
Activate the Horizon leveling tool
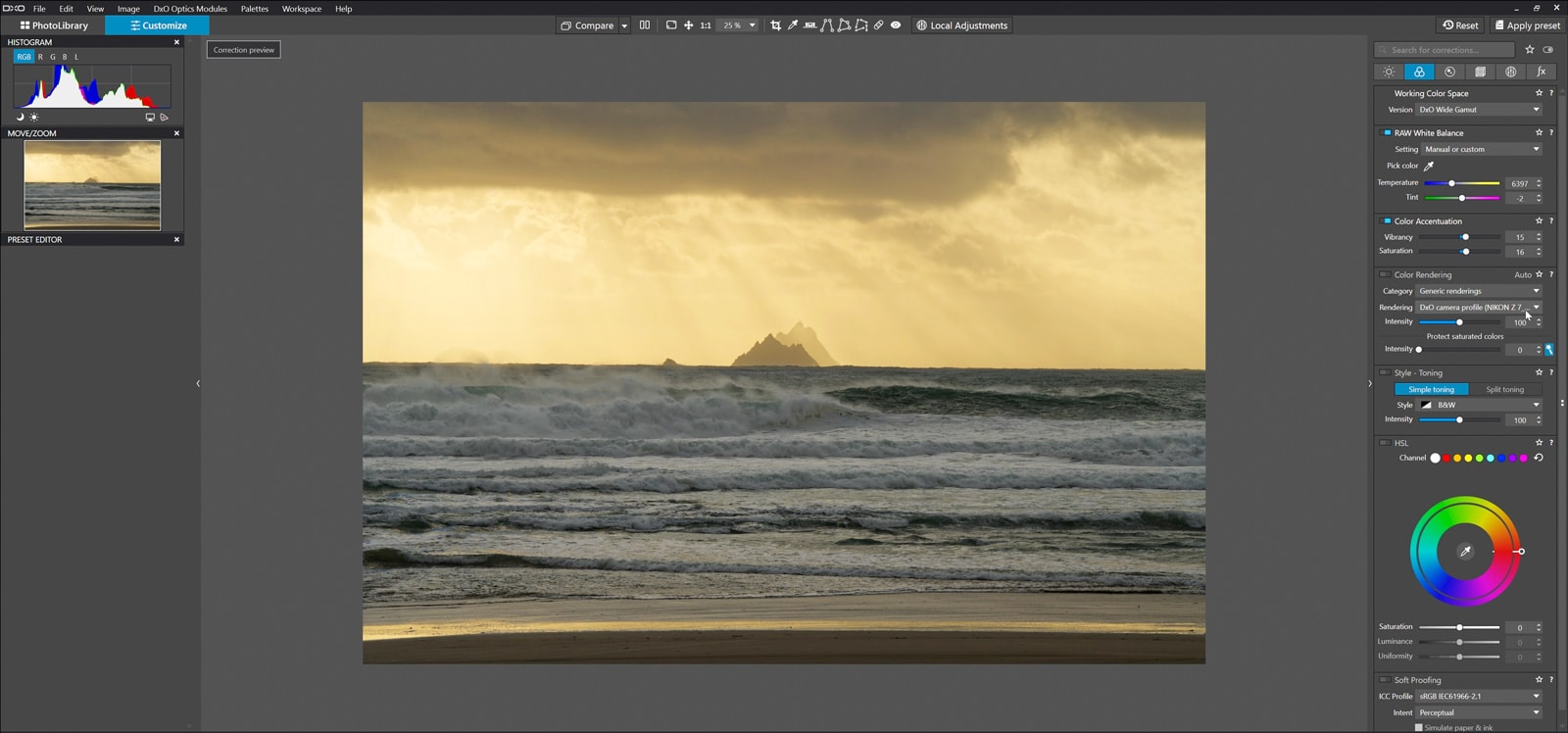(809, 25)
